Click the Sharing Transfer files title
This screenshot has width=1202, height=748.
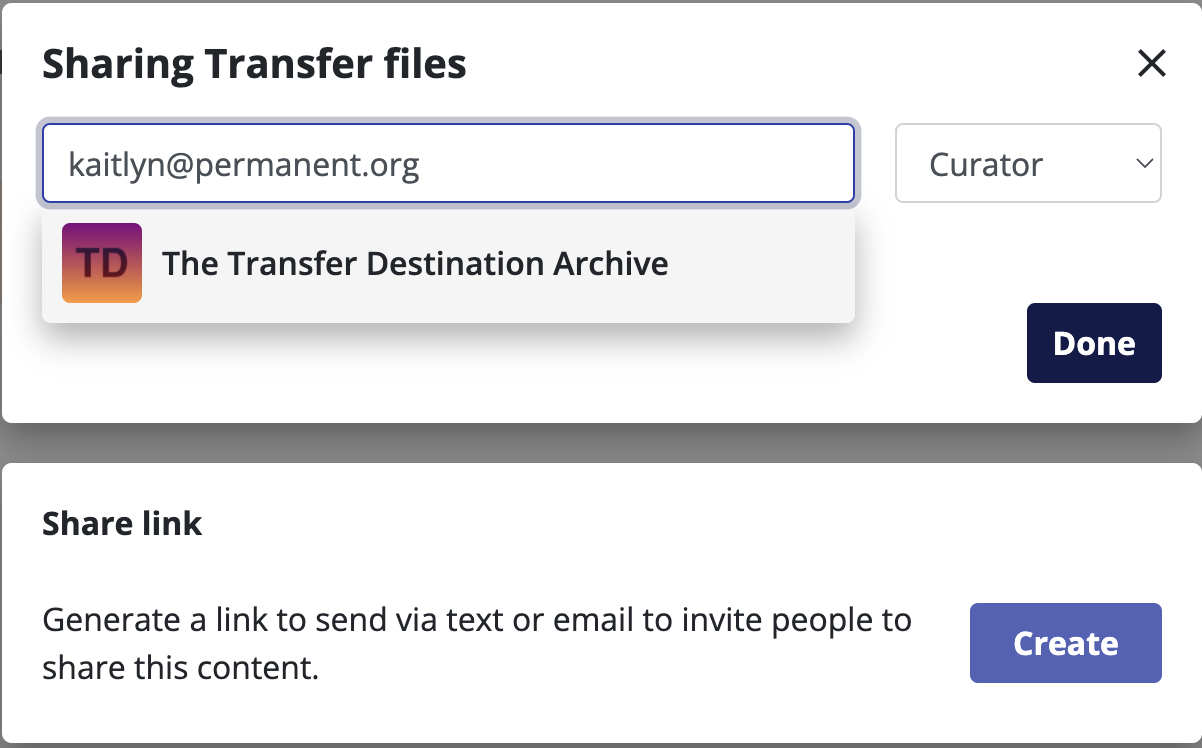(254, 64)
